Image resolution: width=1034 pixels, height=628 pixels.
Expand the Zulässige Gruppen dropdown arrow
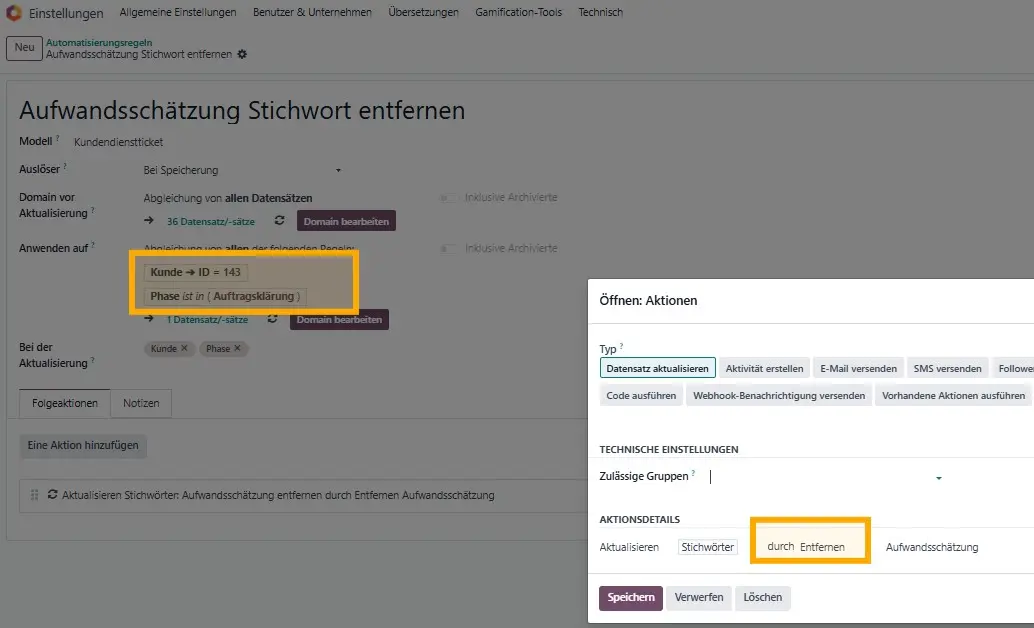point(938,478)
